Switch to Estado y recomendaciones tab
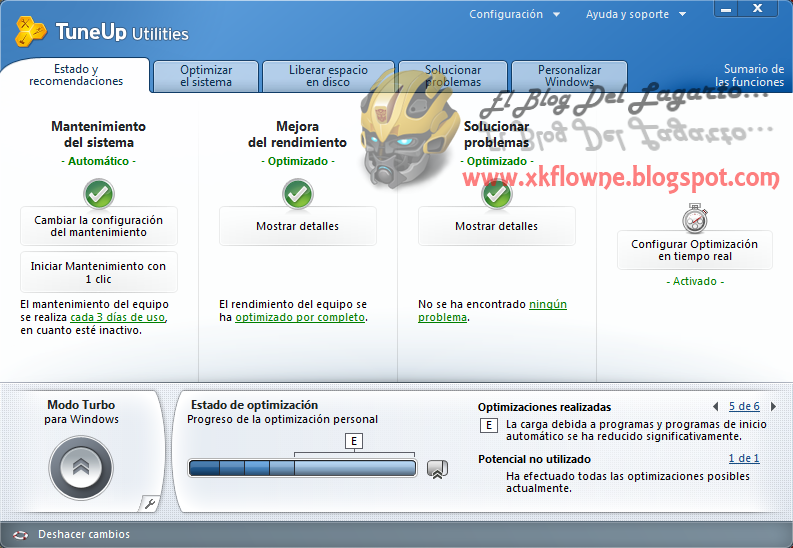 pos(76,75)
